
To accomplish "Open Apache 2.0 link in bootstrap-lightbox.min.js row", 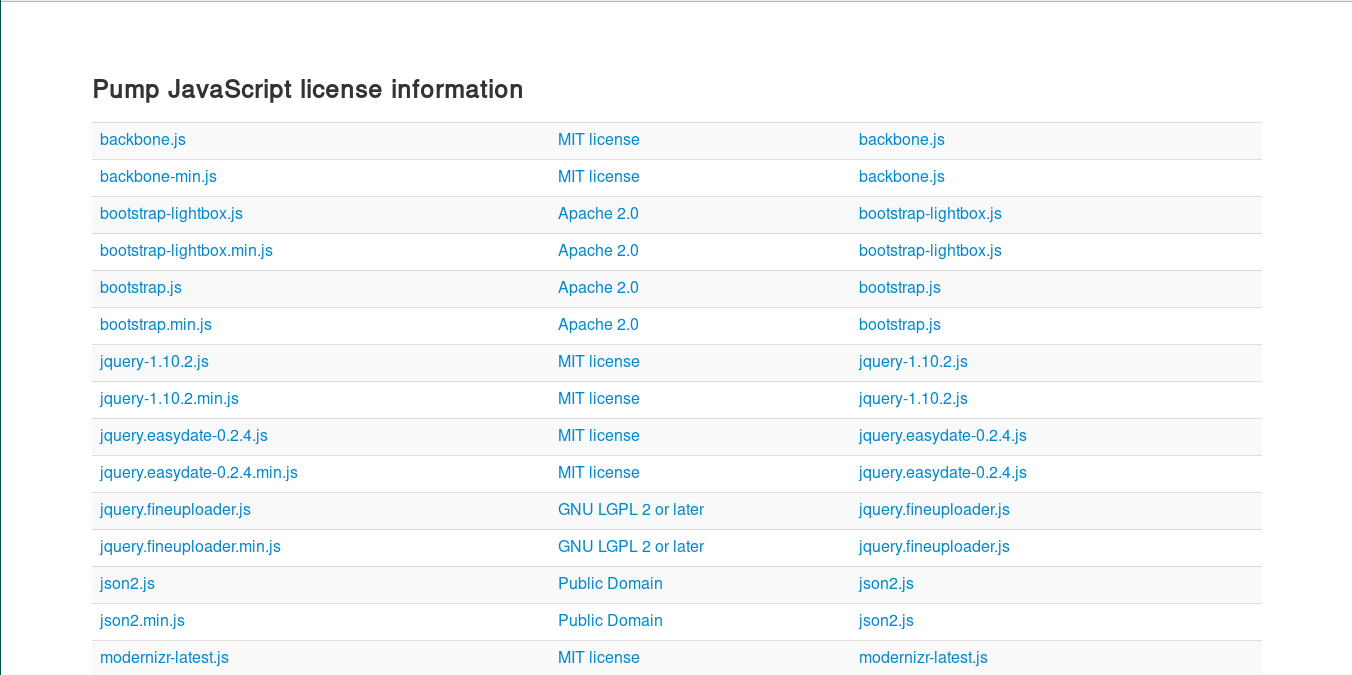I will [x=598, y=251].
